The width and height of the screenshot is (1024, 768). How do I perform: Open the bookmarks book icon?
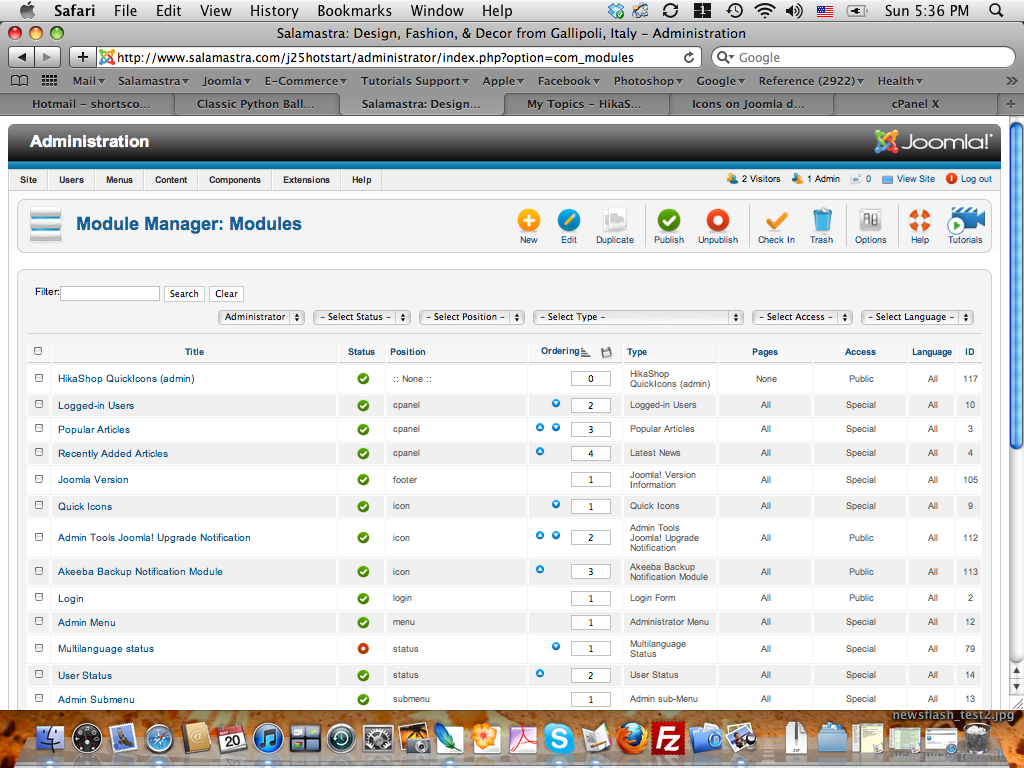pyautogui.click(x=20, y=81)
